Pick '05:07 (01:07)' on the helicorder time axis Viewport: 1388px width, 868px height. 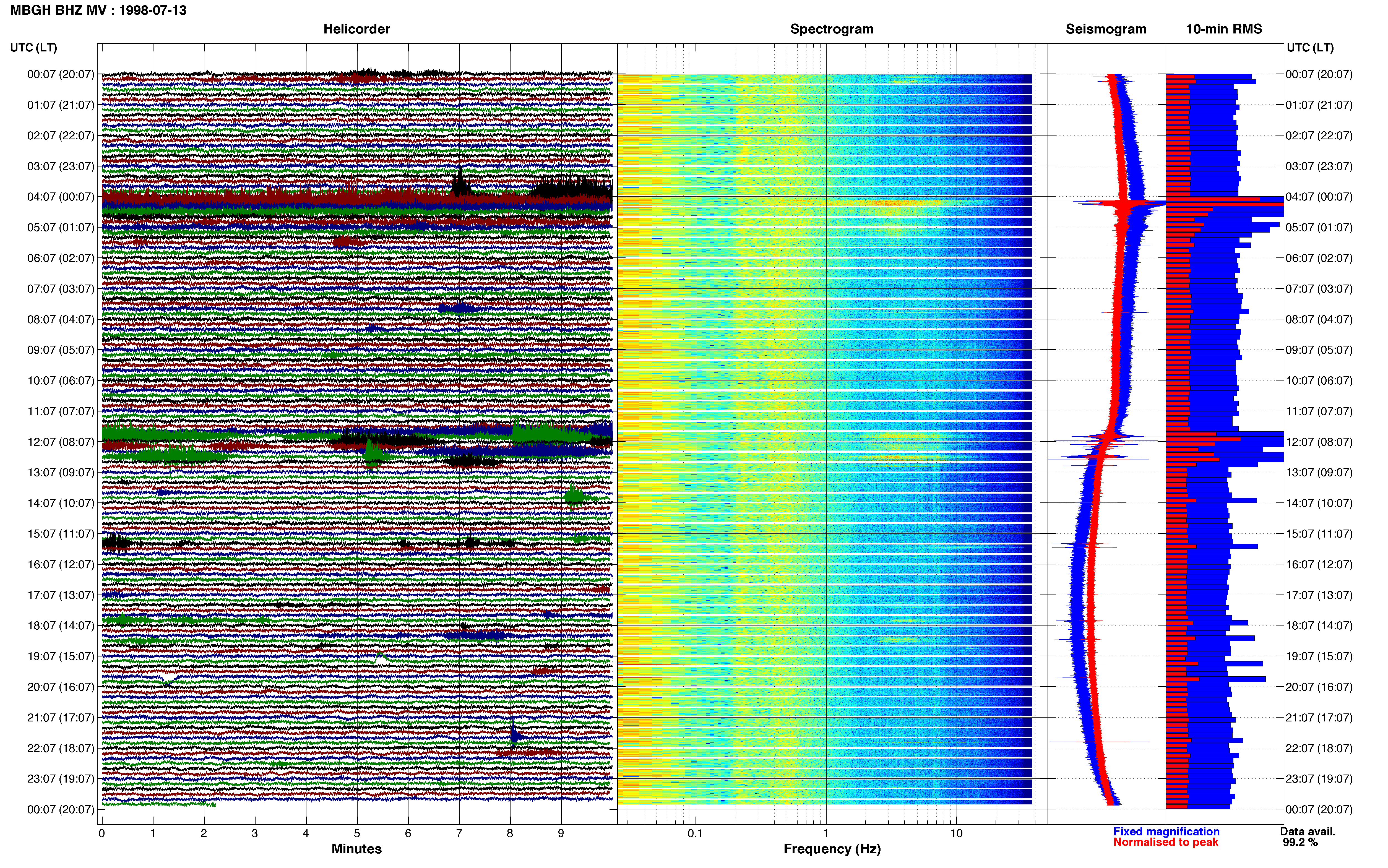coord(61,227)
